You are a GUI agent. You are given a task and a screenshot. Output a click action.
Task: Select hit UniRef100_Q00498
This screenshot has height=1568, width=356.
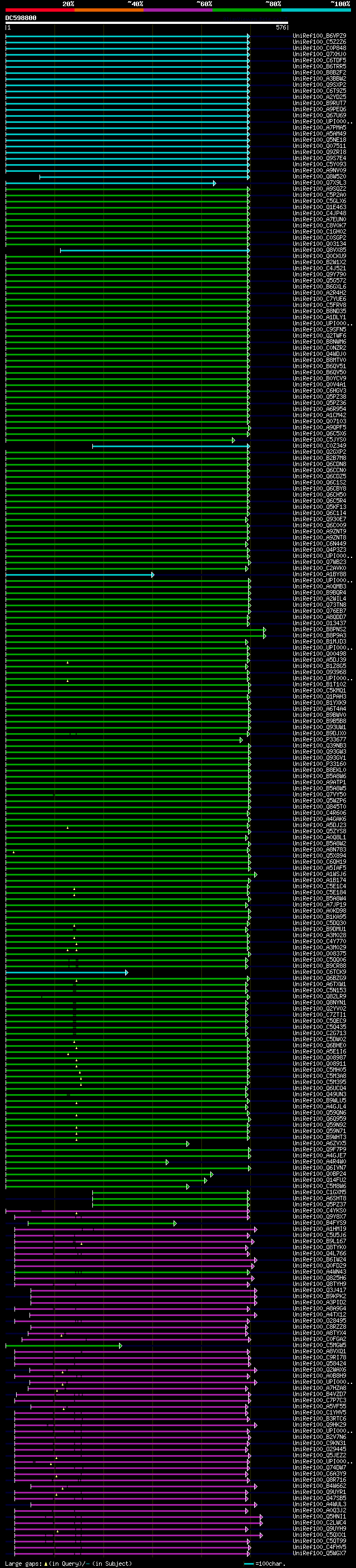(x=319, y=654)
